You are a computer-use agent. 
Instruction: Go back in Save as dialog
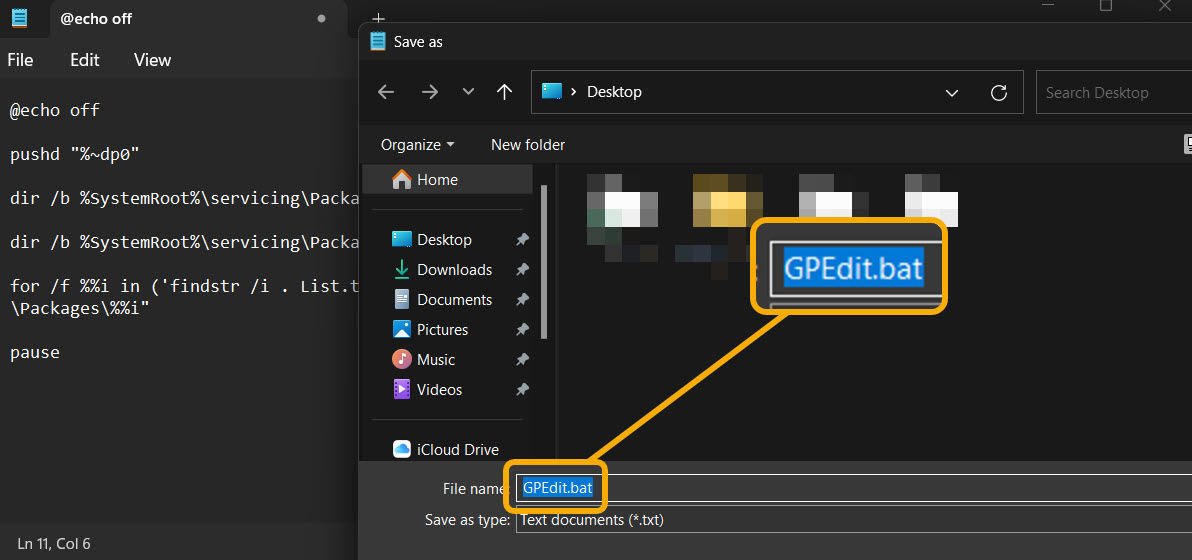(386, 92)
